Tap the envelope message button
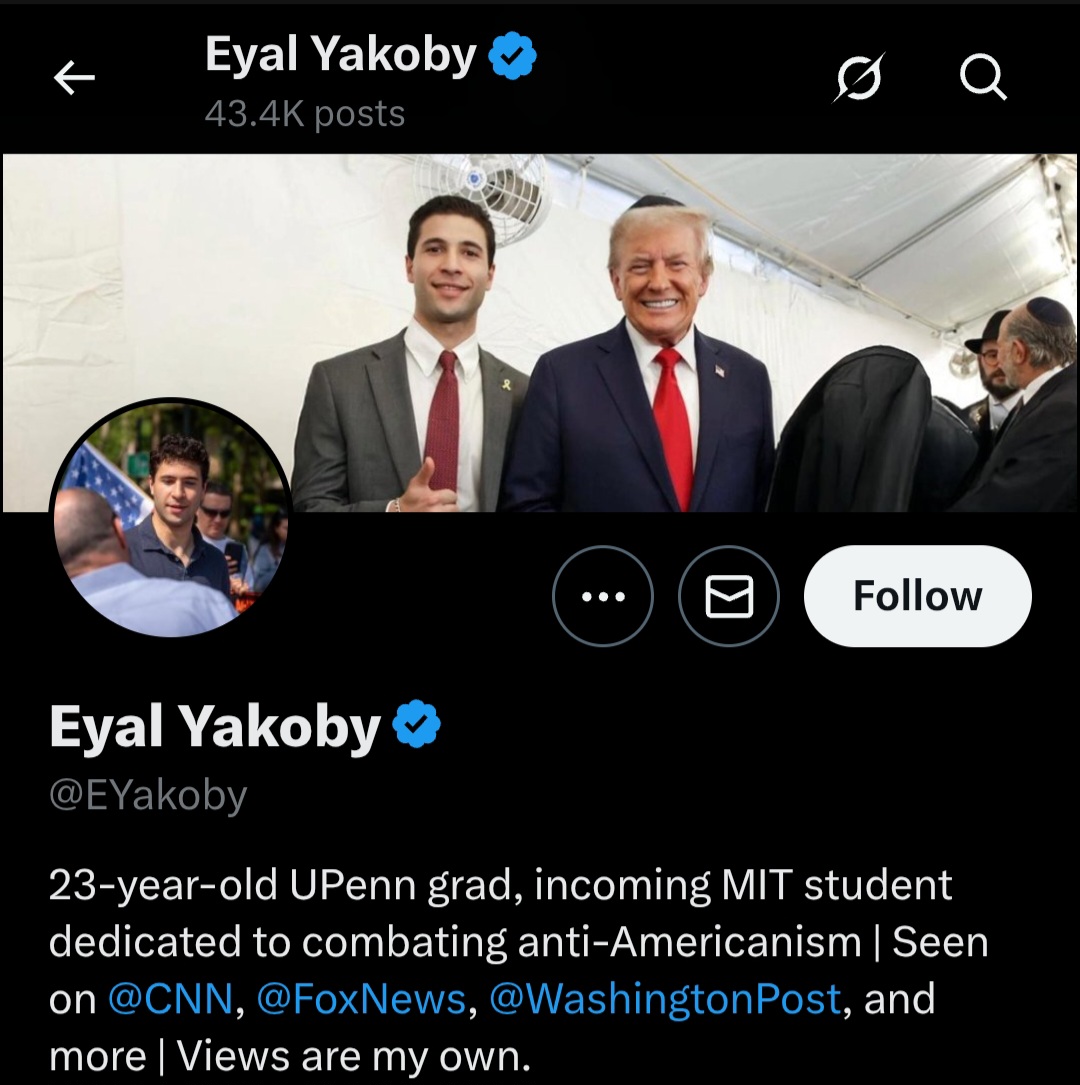 click(x=729, y=597)
